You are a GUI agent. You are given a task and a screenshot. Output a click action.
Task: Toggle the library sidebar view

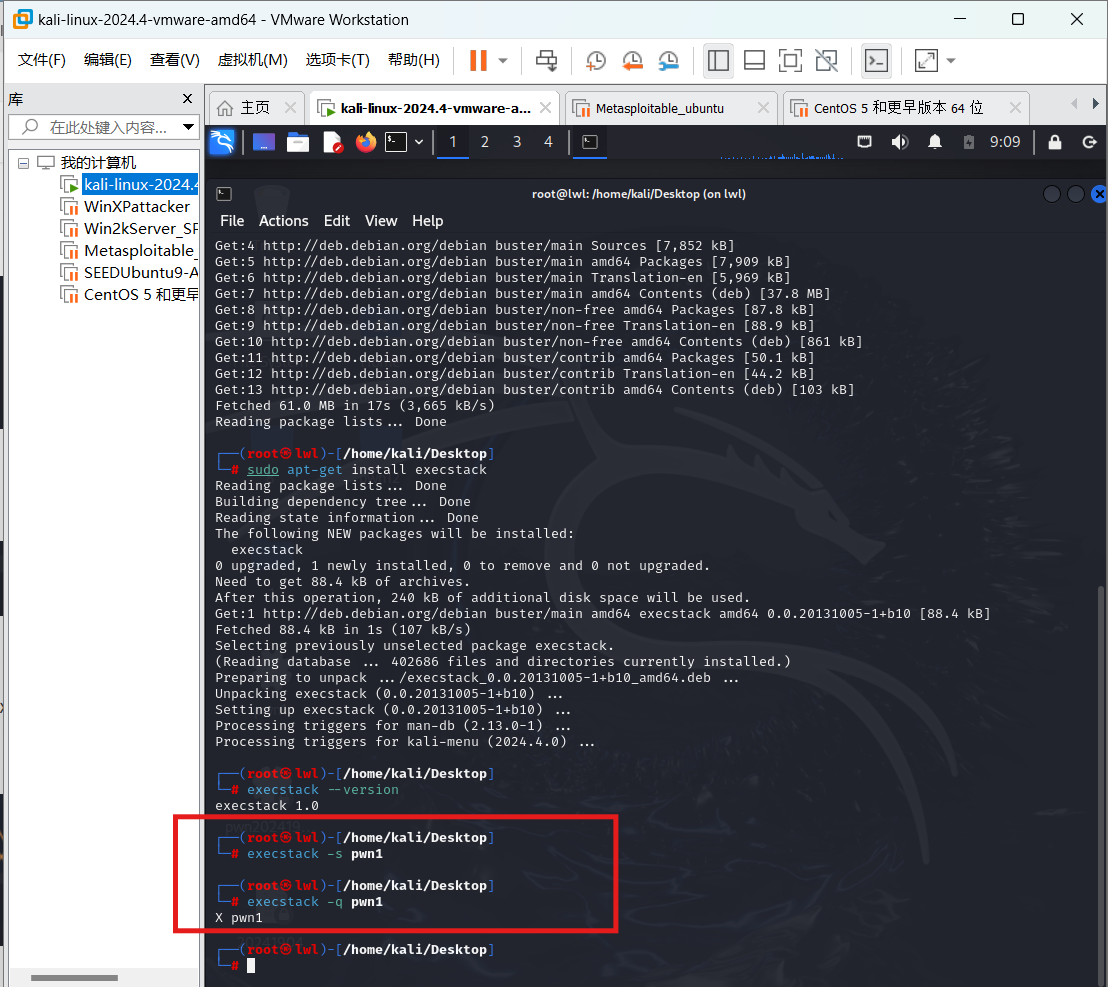pyautogui.click(x=718, y=61)
